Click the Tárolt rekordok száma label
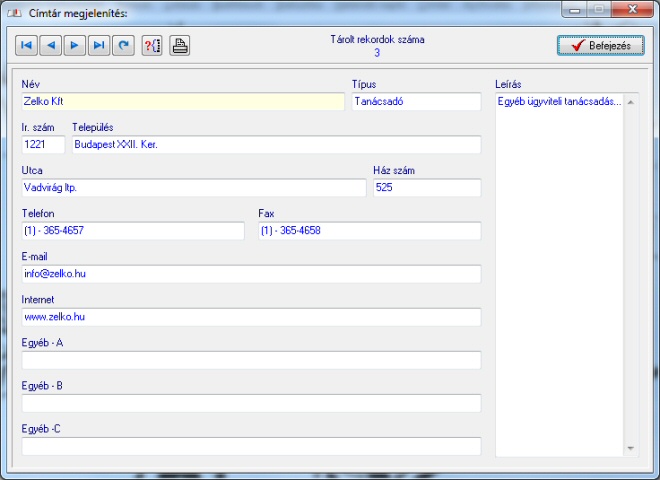 (x=377, y=40)
